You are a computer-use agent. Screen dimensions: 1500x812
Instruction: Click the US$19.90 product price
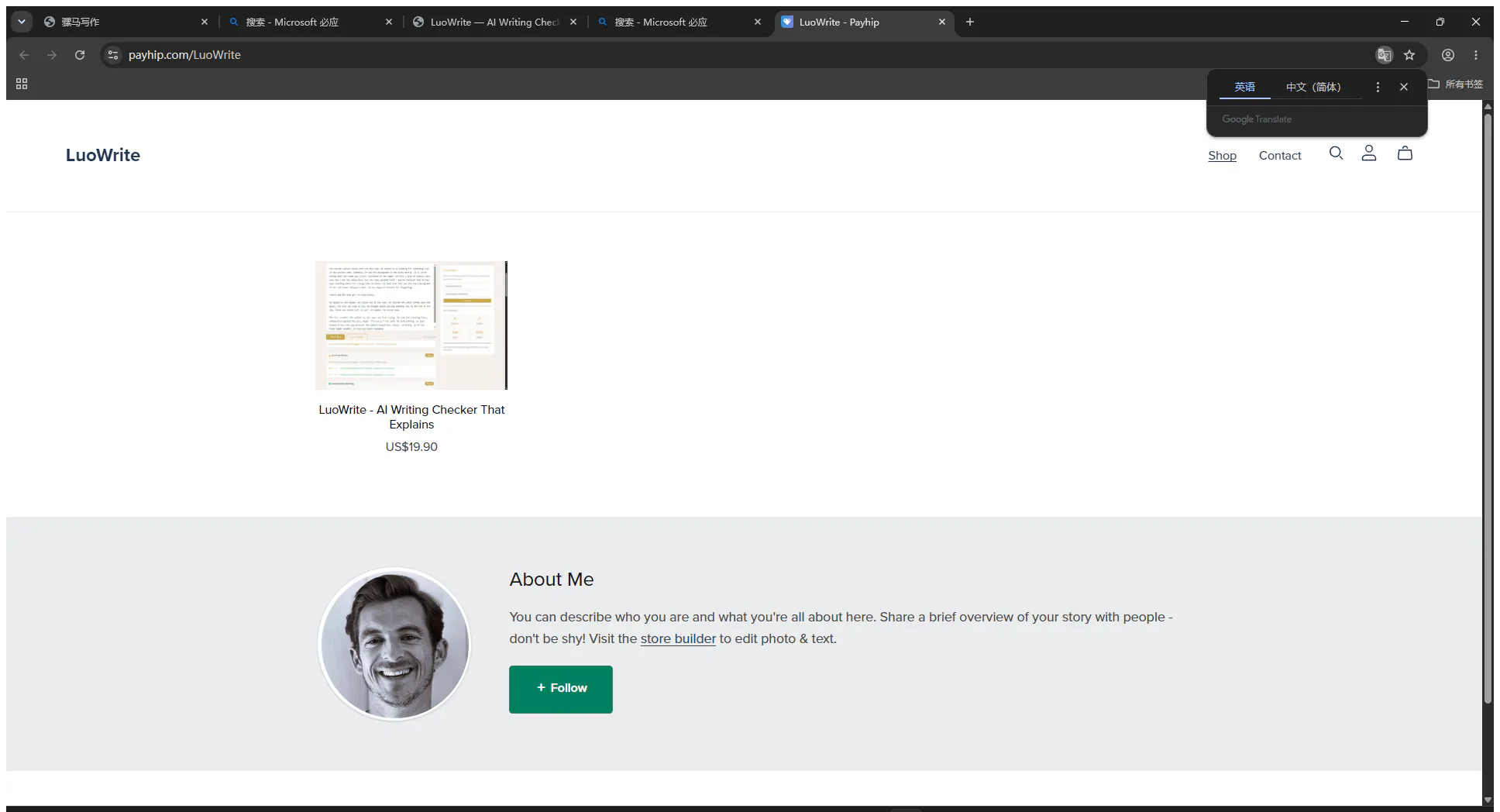pyautogui.click(x=411, y=446)
